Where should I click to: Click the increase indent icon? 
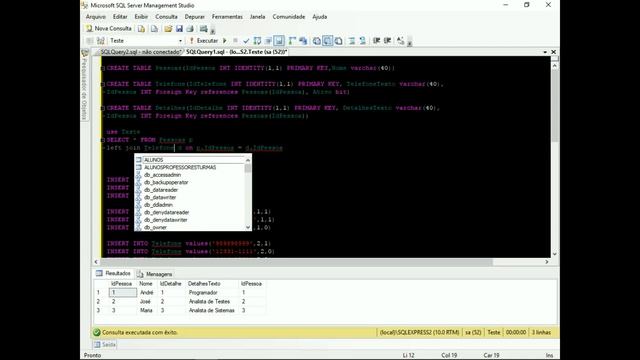(x=387, y=41)
